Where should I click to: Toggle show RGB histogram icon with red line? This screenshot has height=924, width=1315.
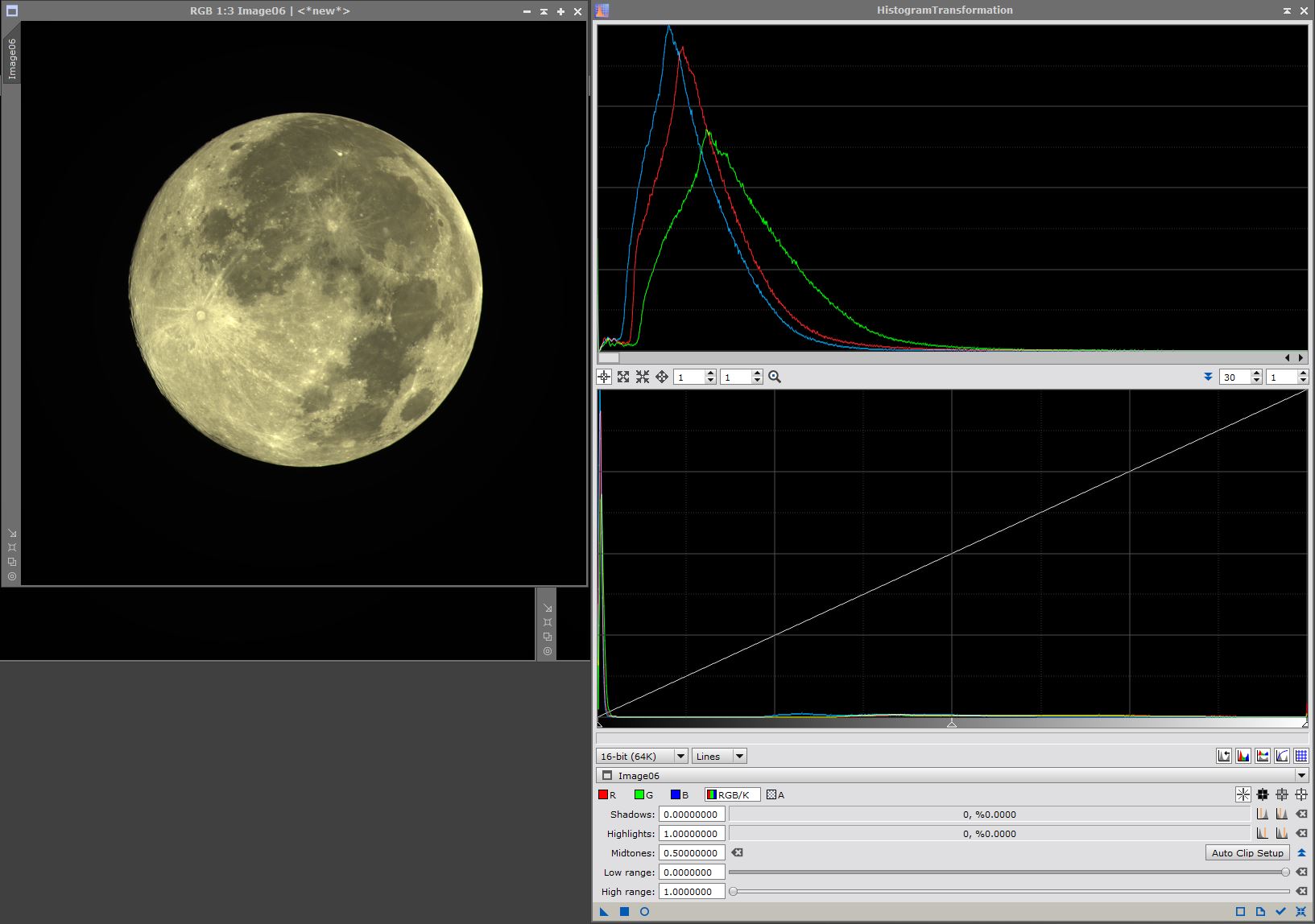point(1263,756)
